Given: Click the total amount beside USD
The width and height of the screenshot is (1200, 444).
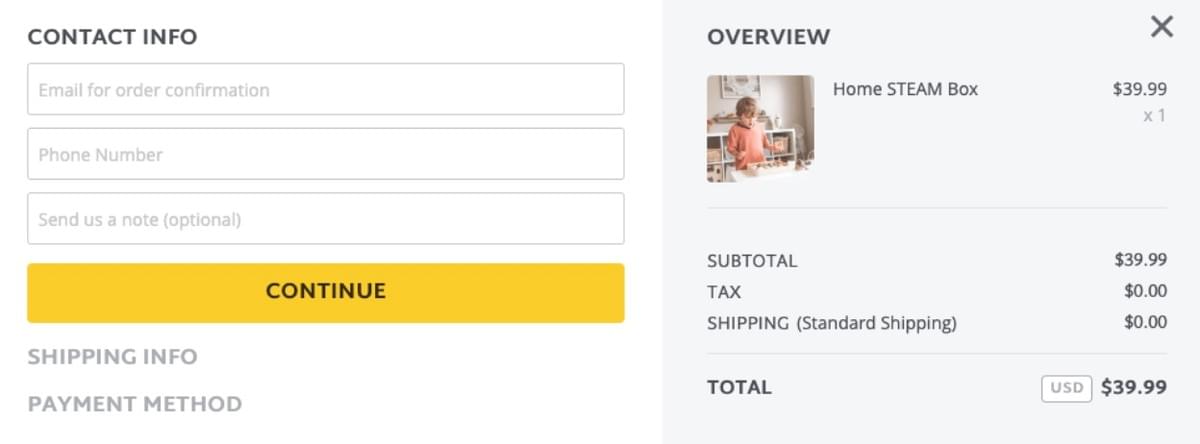Looking at the screenshot, I should (1133, 387).
